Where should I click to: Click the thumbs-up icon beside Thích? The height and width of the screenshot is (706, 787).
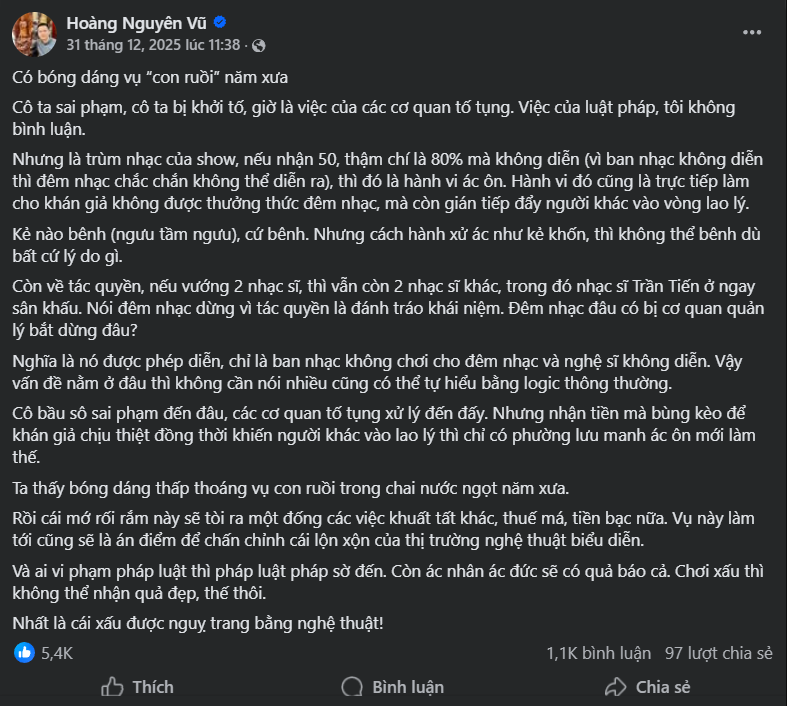[x=113, y=687]
